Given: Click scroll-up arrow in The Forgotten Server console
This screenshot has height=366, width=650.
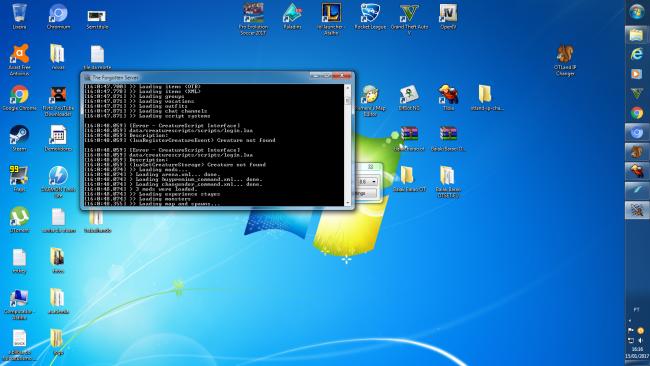Looking at the screenshot, I should (x=347, y=88).
